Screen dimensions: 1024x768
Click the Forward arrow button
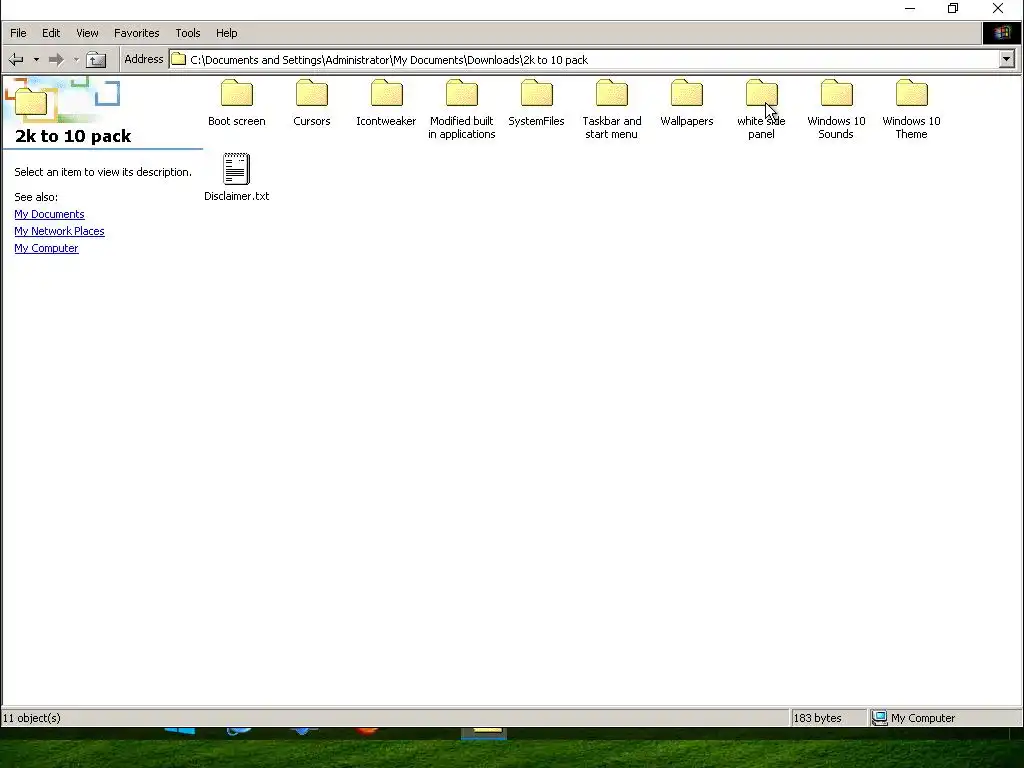[56, 60]
